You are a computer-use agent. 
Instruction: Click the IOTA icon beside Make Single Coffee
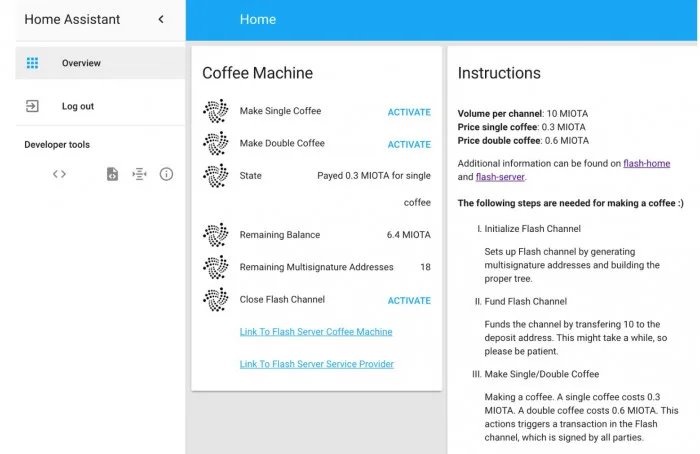(x=215, y=111)
